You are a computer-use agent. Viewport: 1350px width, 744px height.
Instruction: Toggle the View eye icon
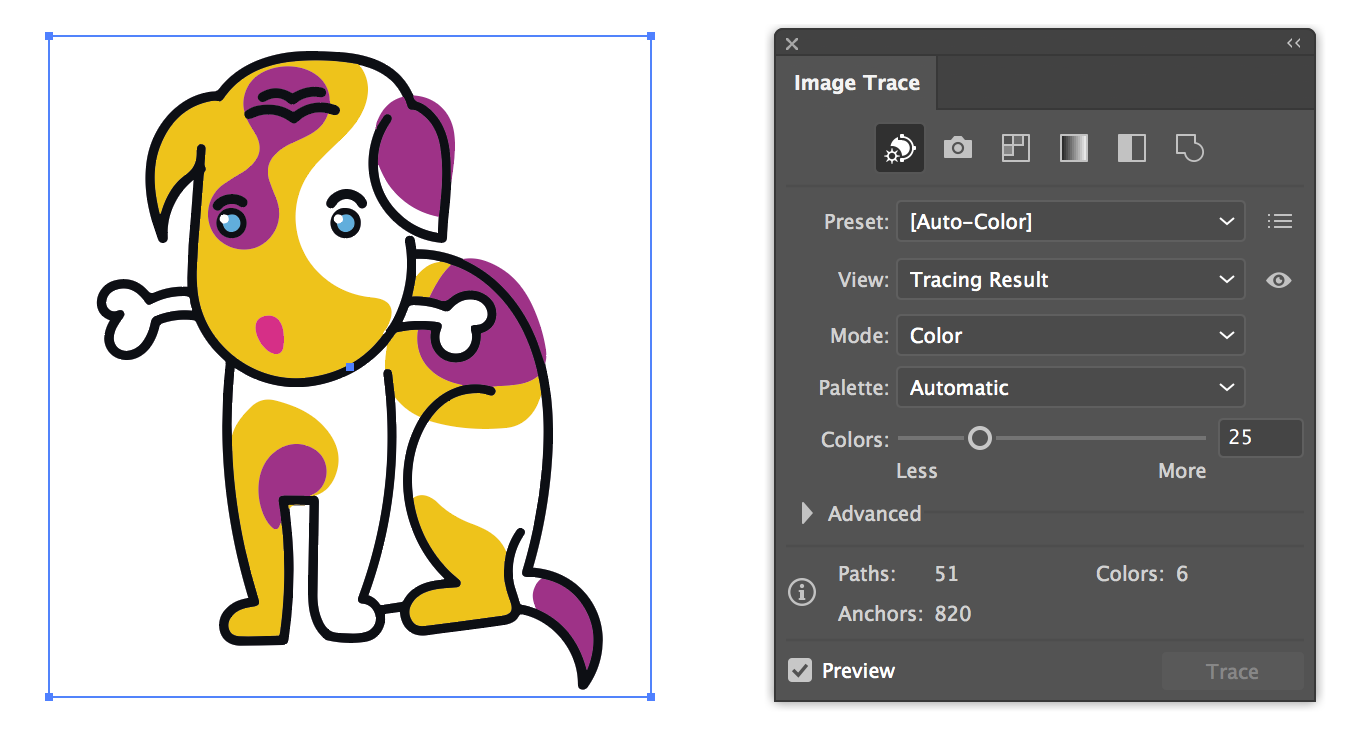(x=1278, y=280)
